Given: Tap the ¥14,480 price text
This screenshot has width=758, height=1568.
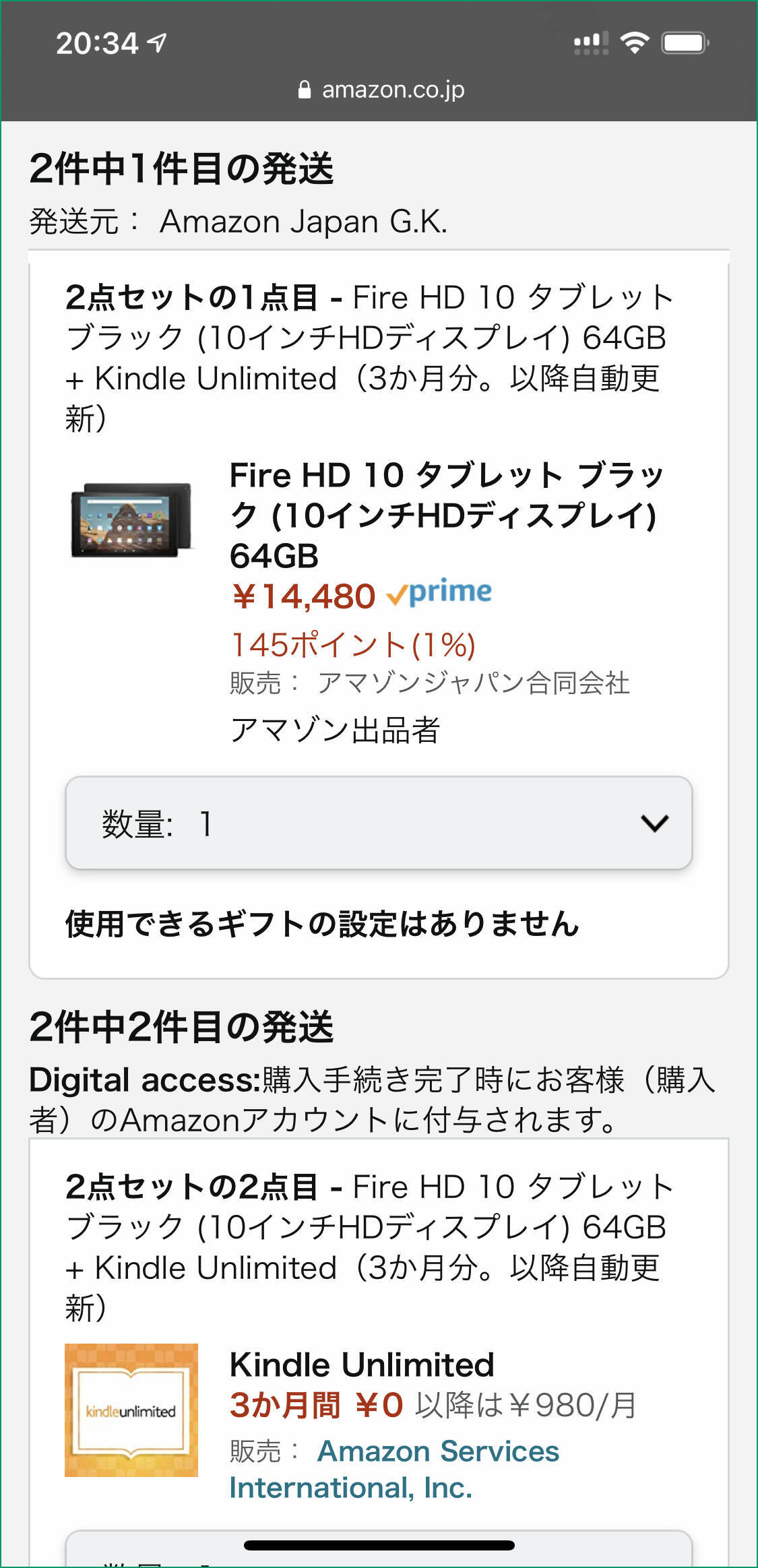Looking at the screenshot, I should pos(303,596).
